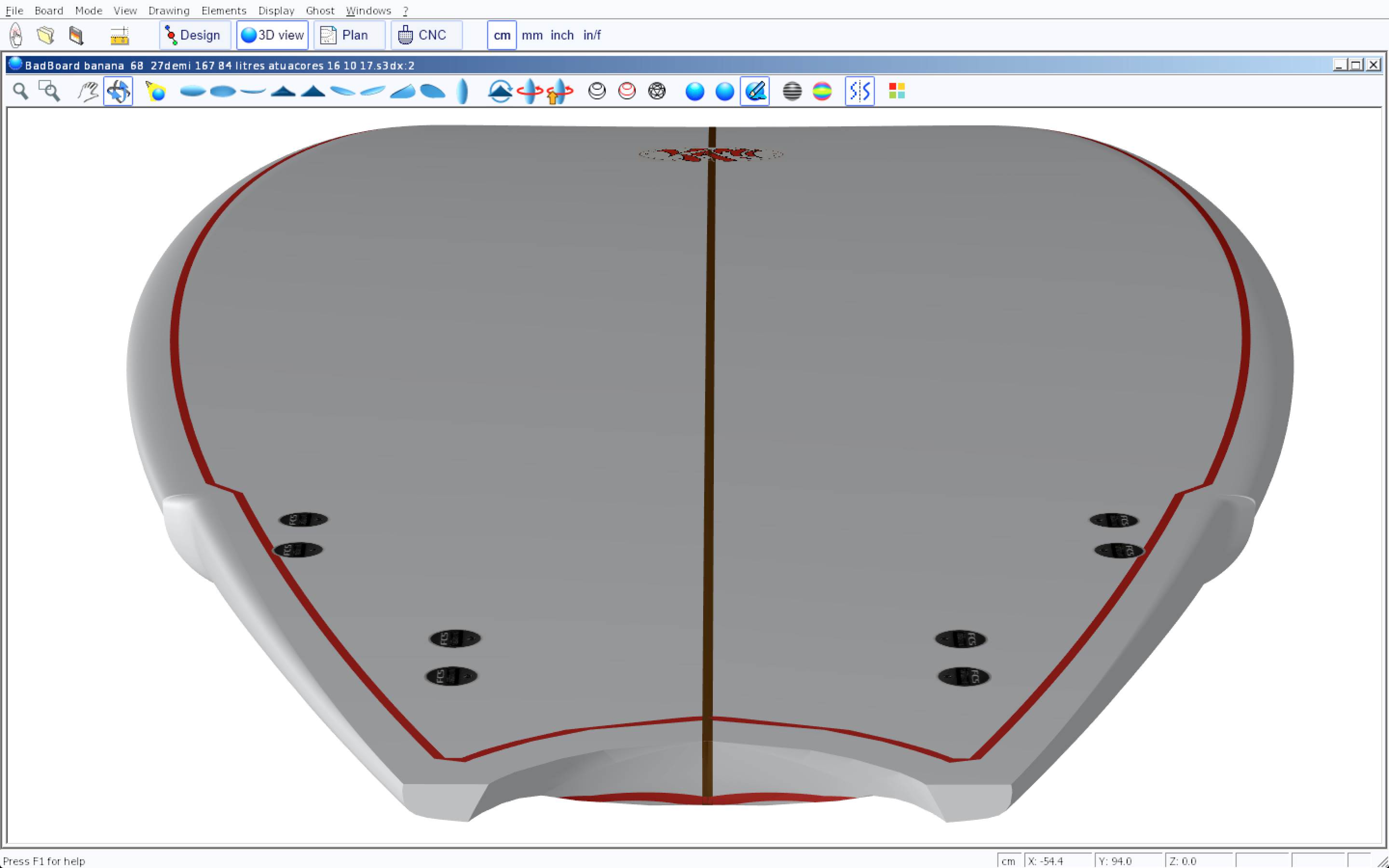Screen dimensions: 1389x868
Task: Toggle the 3D rotate view tool
Action: pos(118,91)
